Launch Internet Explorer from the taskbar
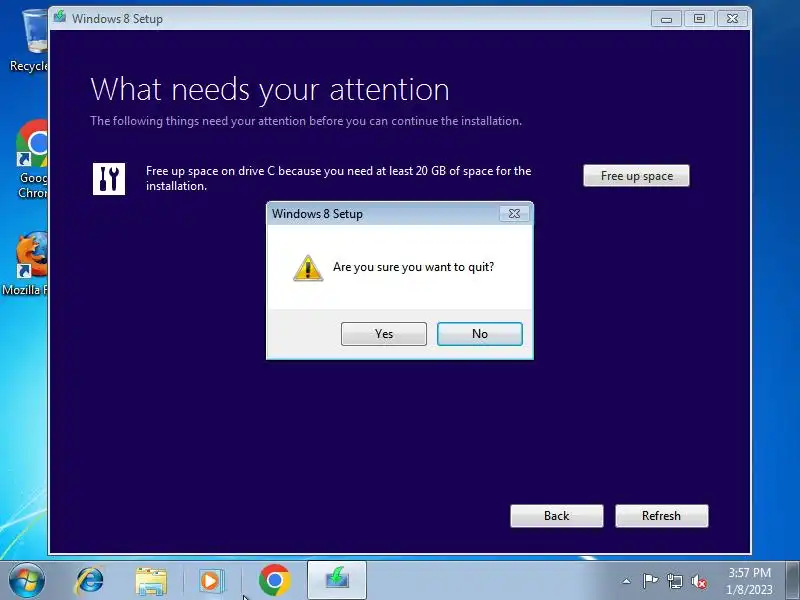The width and height of the screenshot is (800, 600). 89,581
